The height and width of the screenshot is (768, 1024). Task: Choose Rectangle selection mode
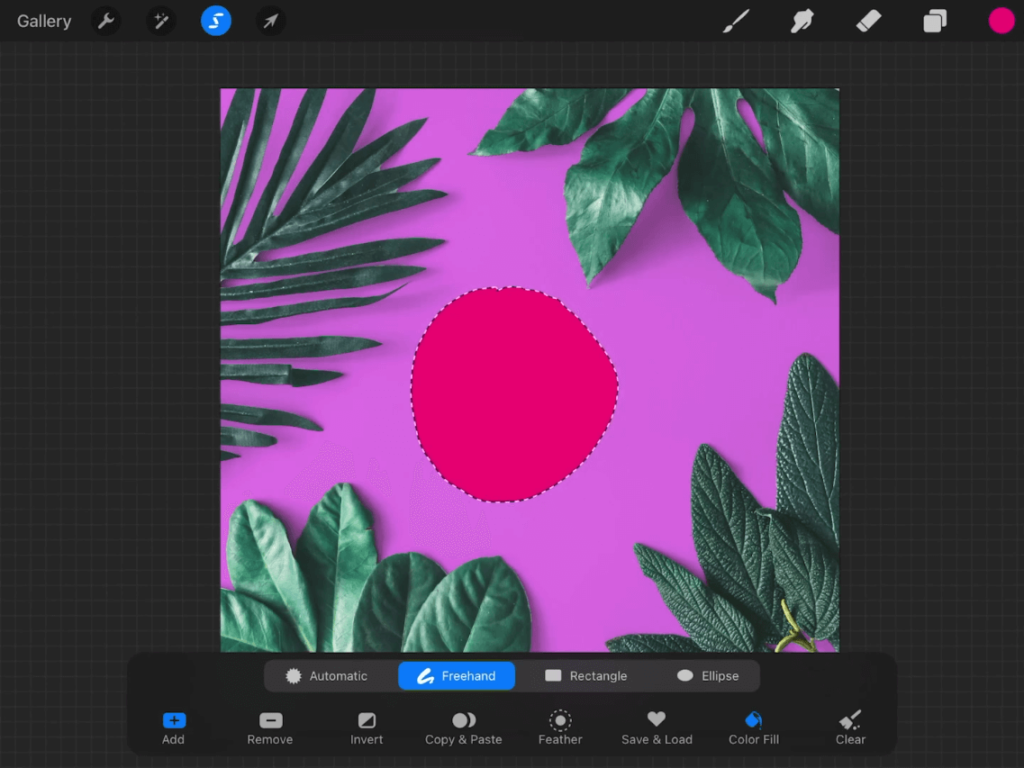point(586,676)
